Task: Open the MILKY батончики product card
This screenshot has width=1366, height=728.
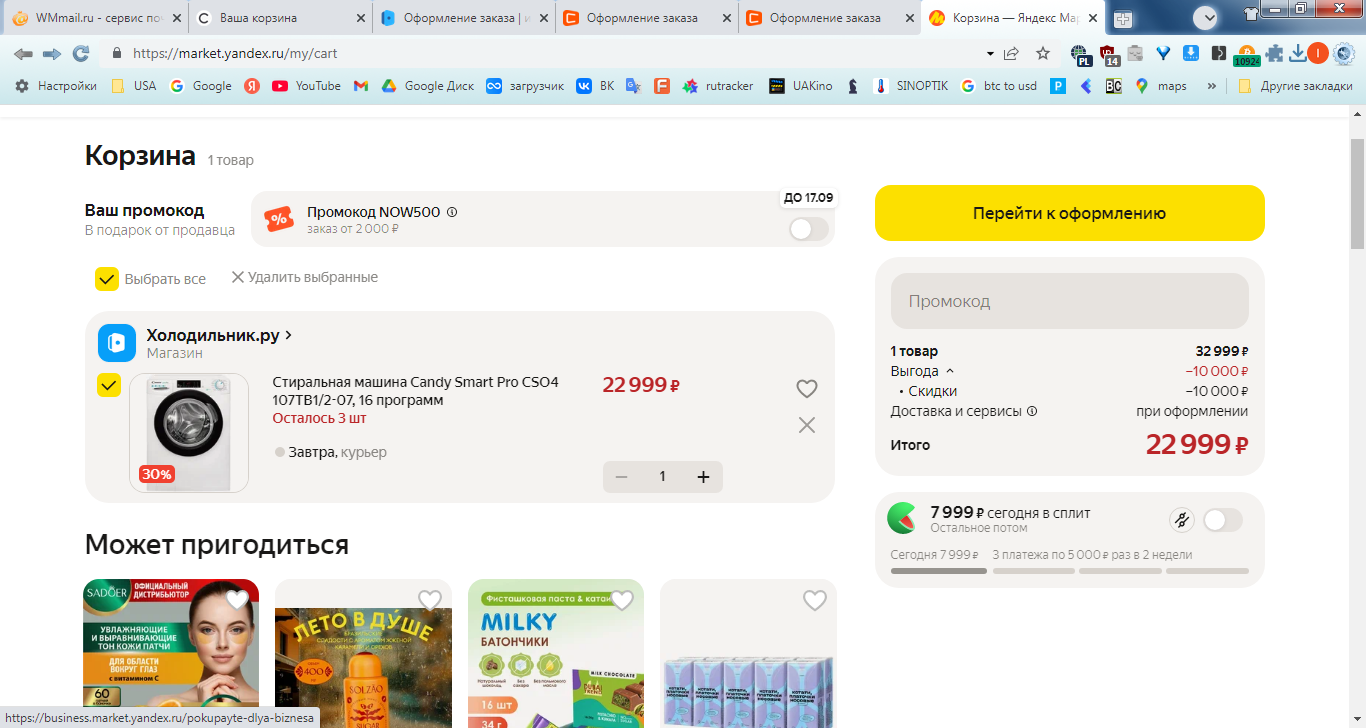Action: [556, 654]
